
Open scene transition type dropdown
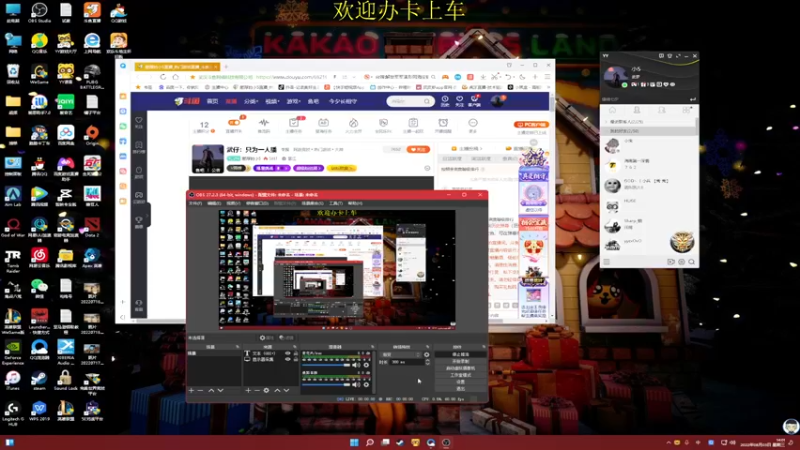pos(401,355)
